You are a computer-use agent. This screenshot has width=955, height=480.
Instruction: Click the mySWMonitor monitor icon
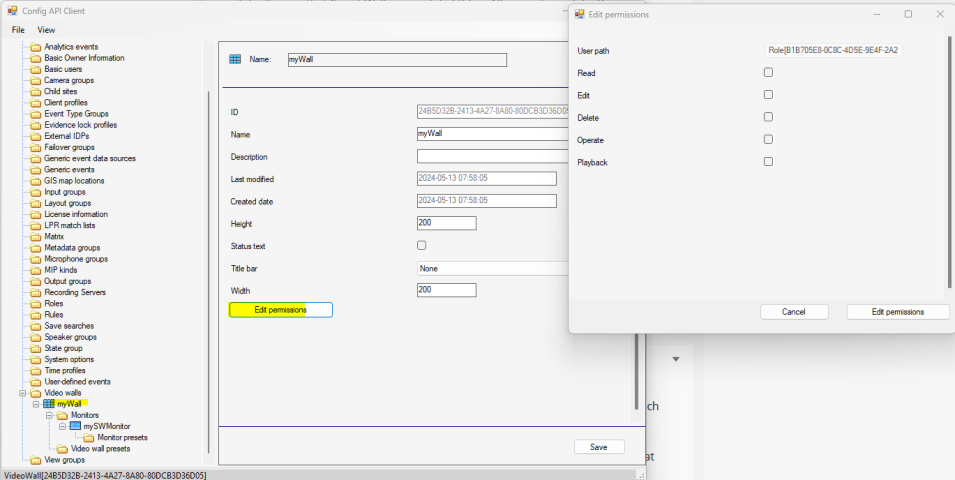(75, 426)
